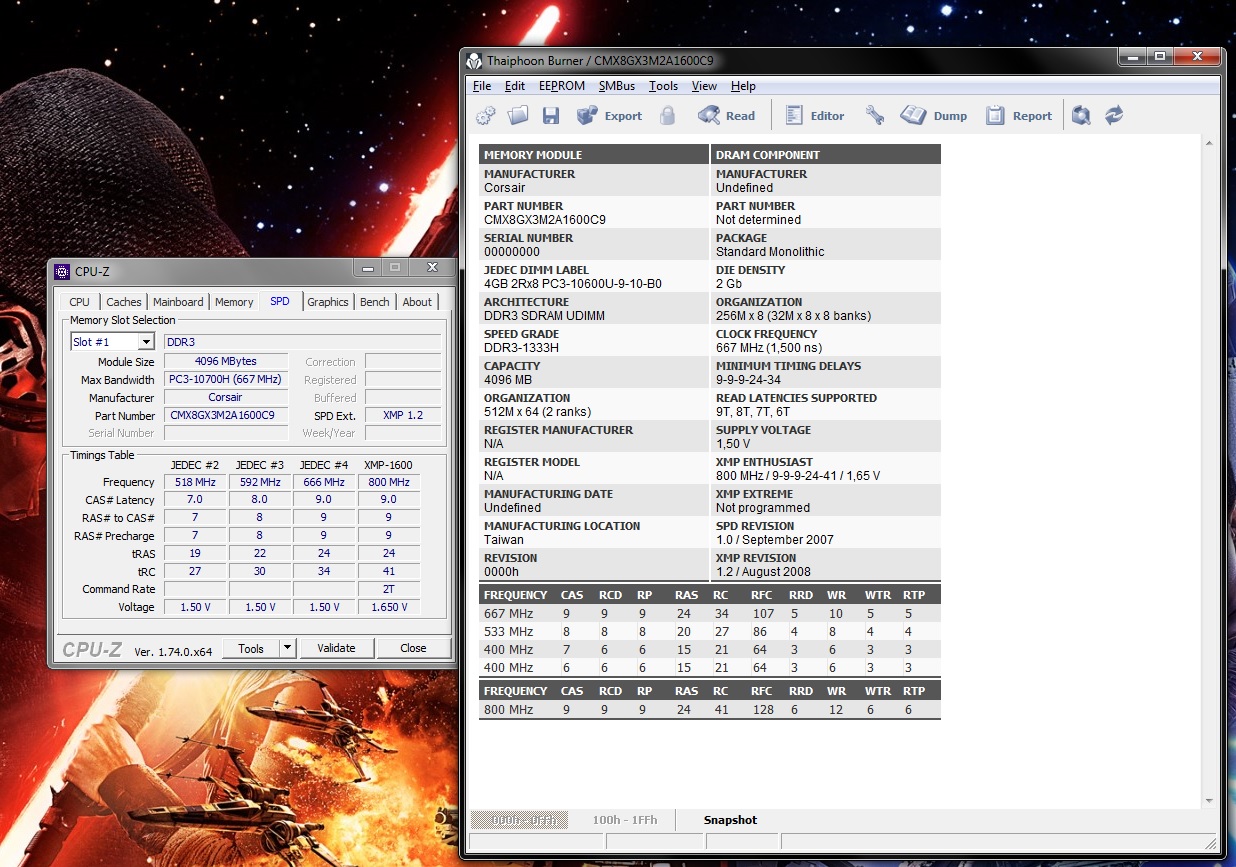The width and height of the screenshot is (1236, 867).
Task: Select the 100h - 1FFh address range
Action: click(625, 820)
